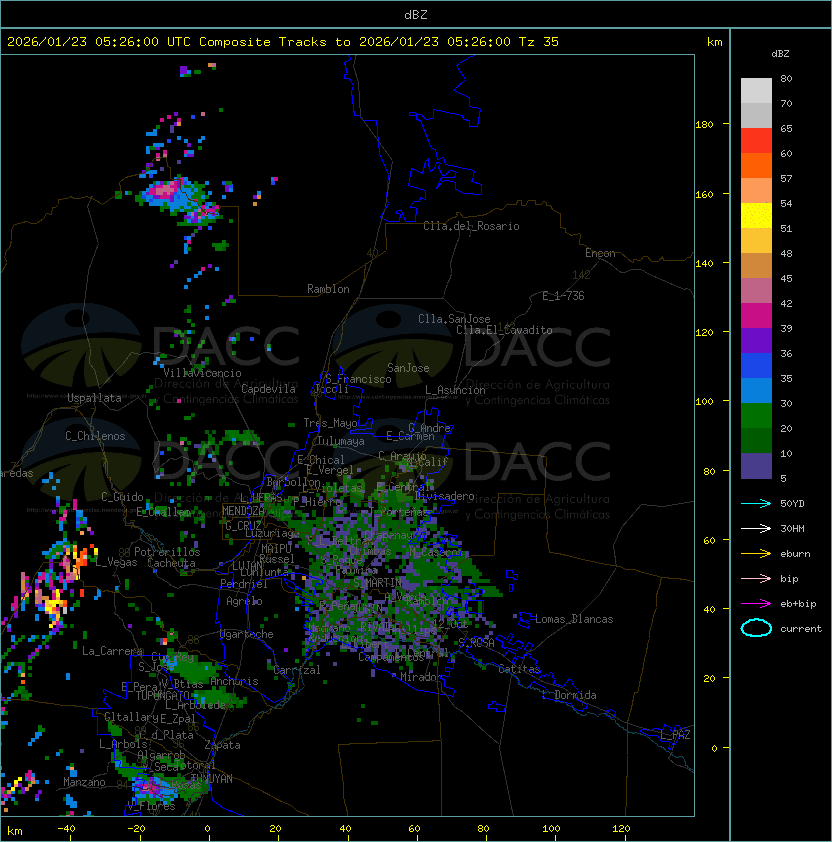This screenshot has height=842, width=832.
Task: Click the 'eburn' legend label
Action: (795, 554)
